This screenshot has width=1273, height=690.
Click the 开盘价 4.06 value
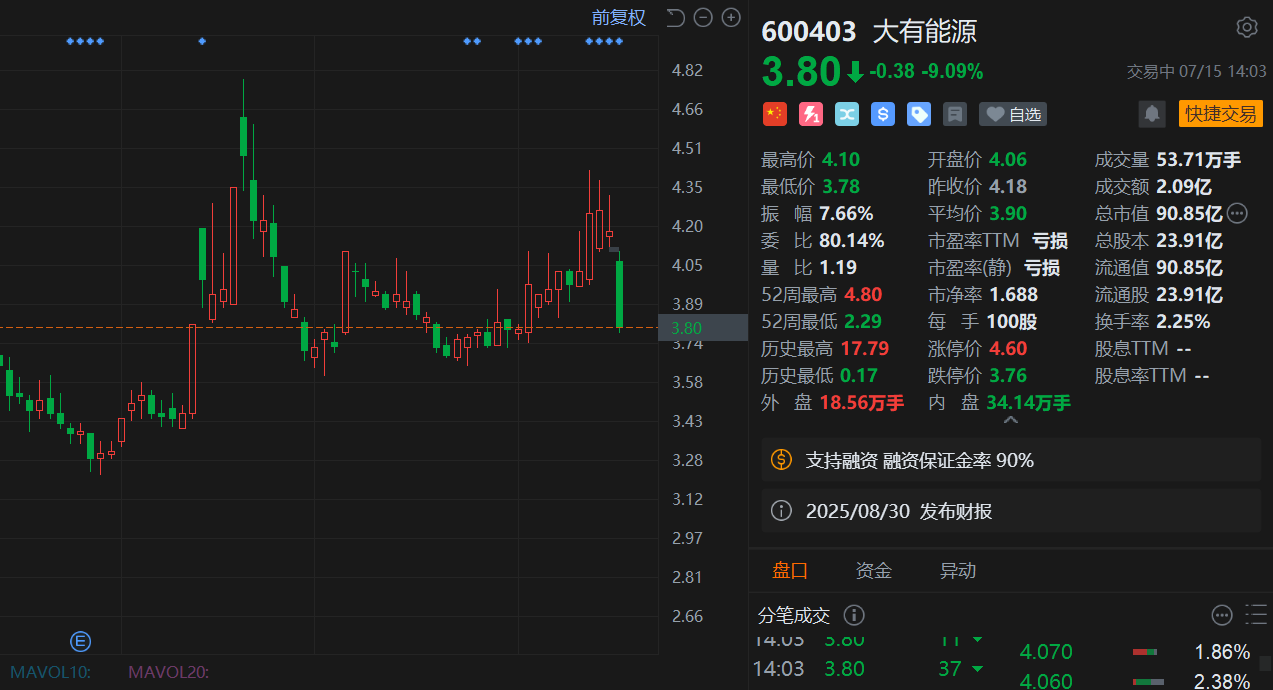pos(1008,159)
